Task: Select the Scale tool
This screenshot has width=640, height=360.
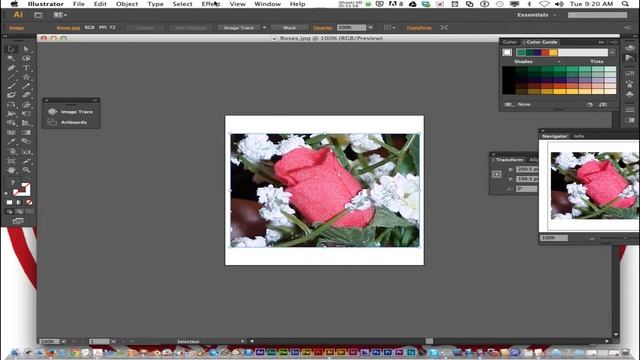Action: [26, 104]
